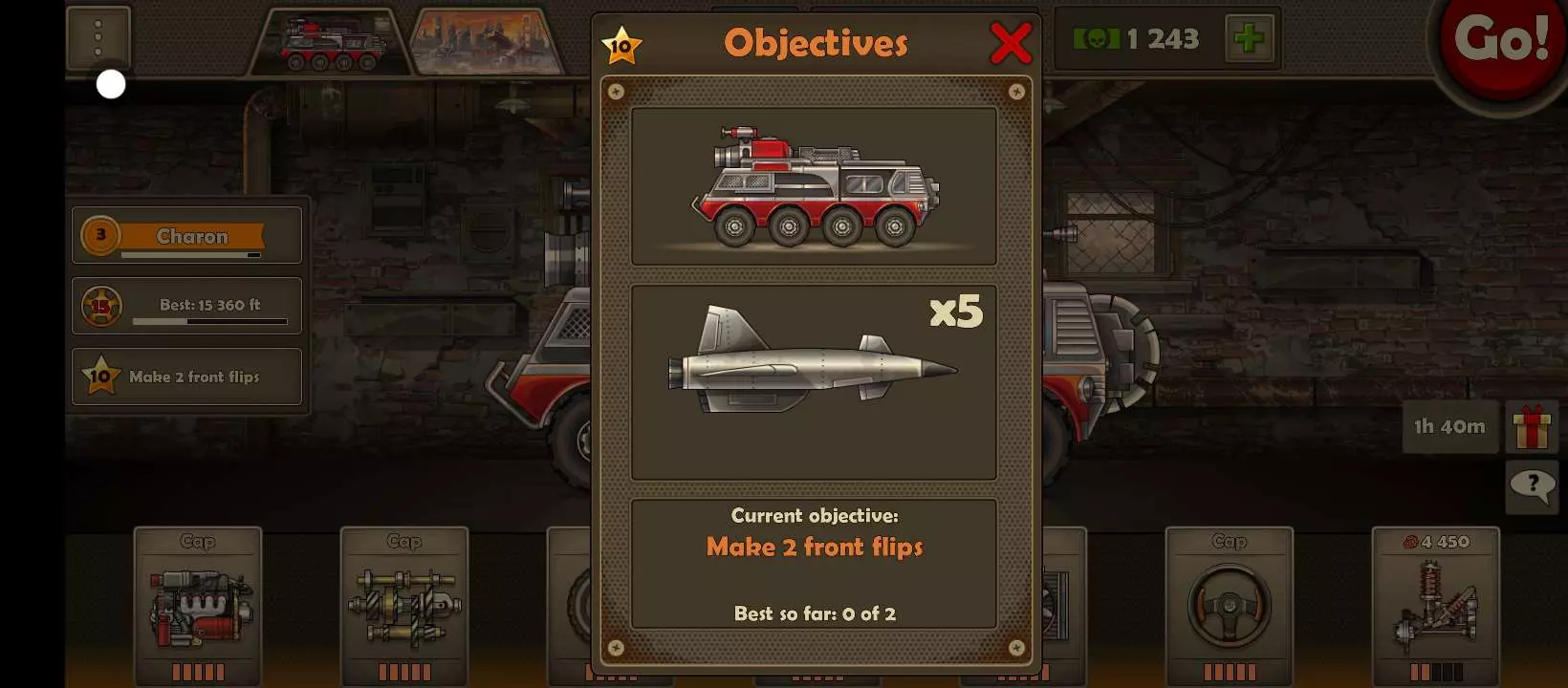The width and height of the screenshot is (1568, 688).
Task: Buy suspension upgrade for 4 450
Action: (1436, 606)
